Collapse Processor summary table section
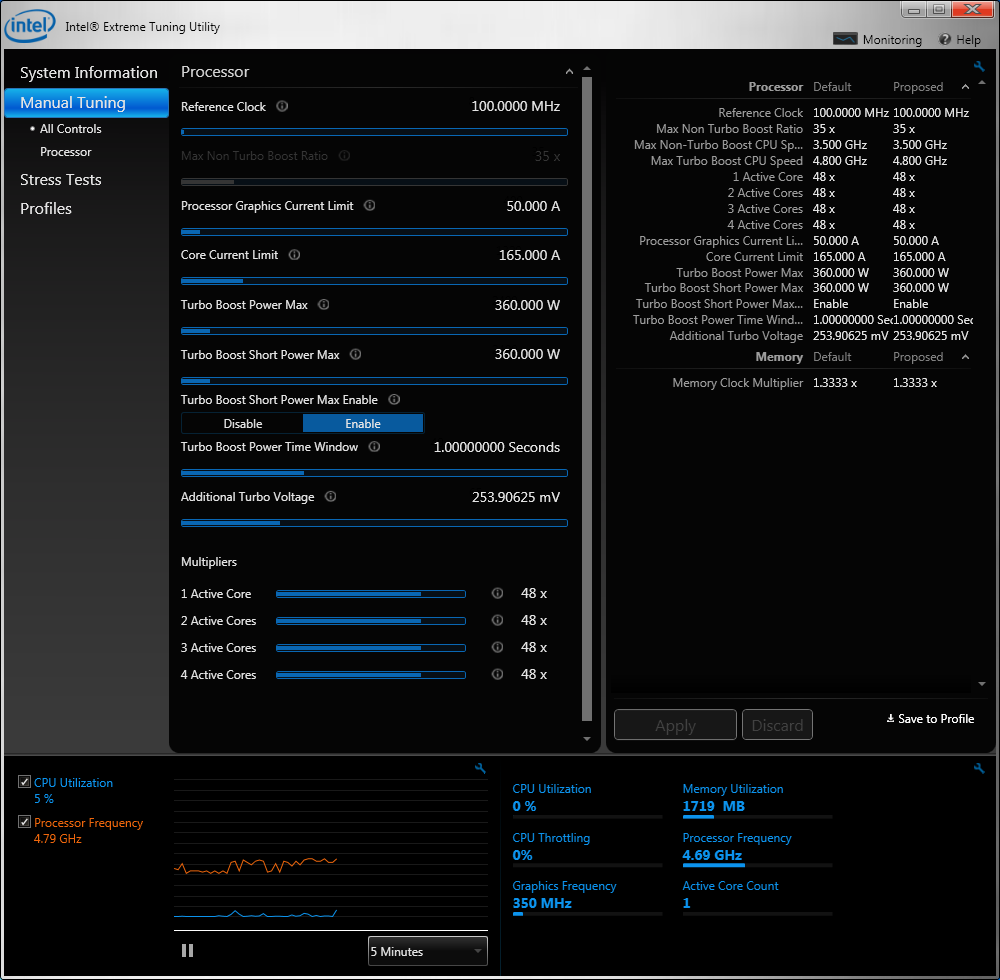 (x=966, y=87)
